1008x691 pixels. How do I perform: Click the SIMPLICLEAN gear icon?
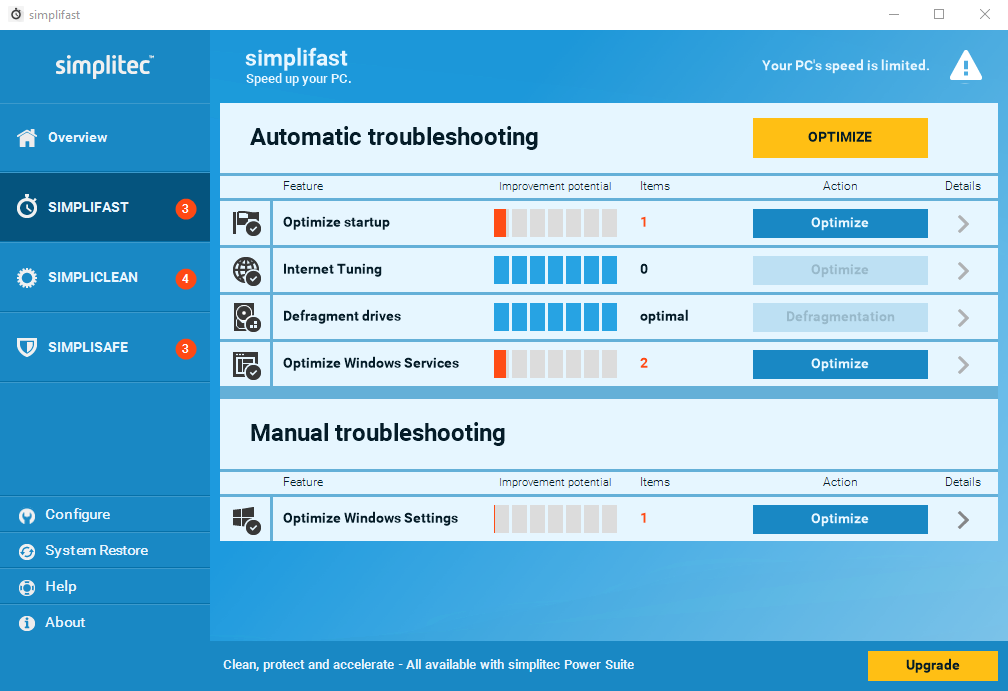(27, 278)
